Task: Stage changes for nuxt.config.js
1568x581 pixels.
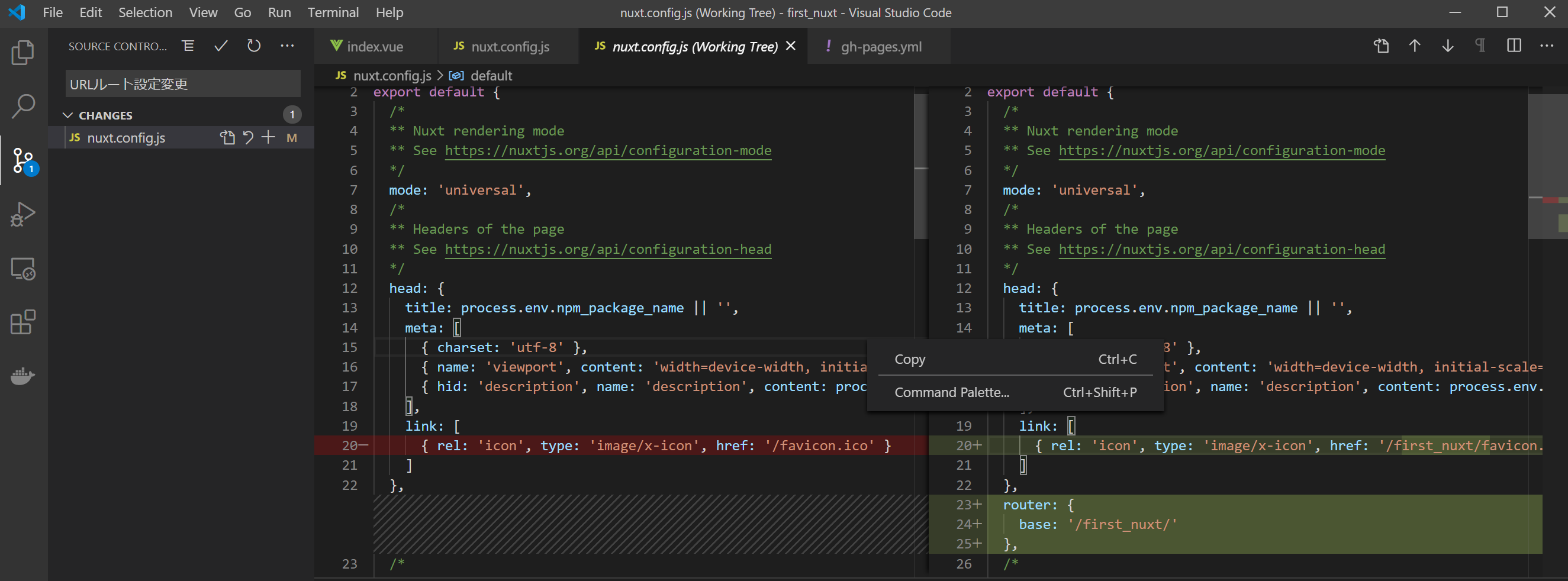Action: [x=268, y=137]
